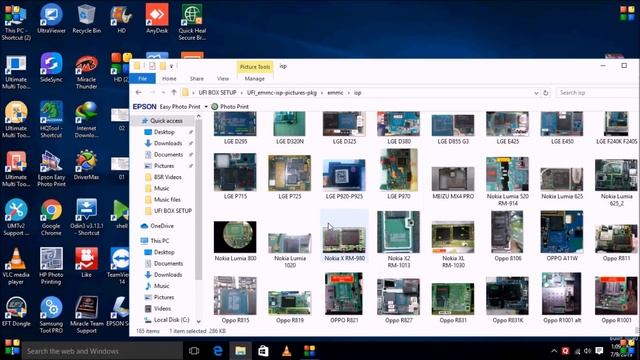The height and width of the screenshot is (360, 640).
Task: Open the UltraViewer desktop icon
Action: click(51, 19)
